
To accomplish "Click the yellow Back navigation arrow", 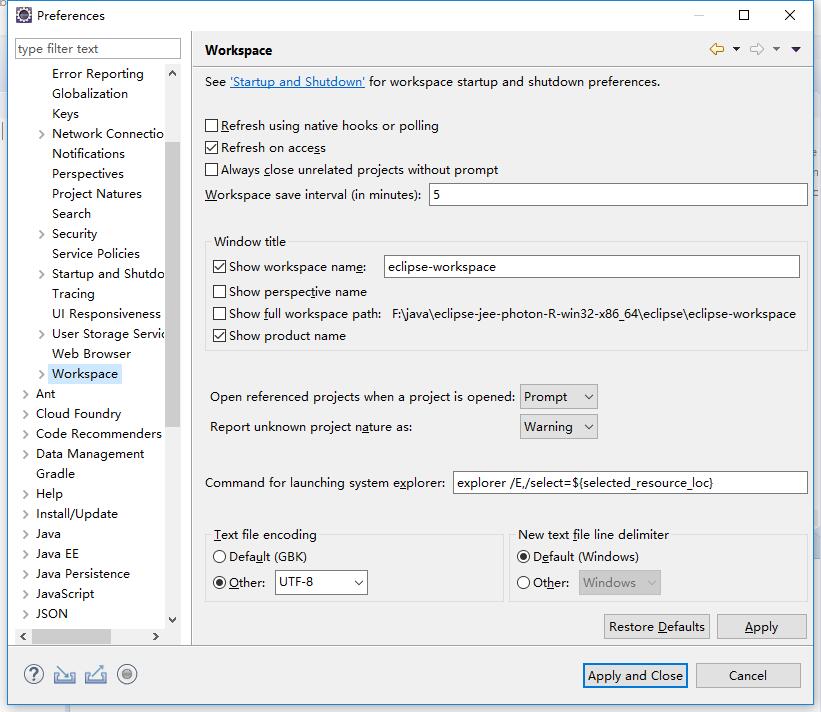I will tap(717, 49).
